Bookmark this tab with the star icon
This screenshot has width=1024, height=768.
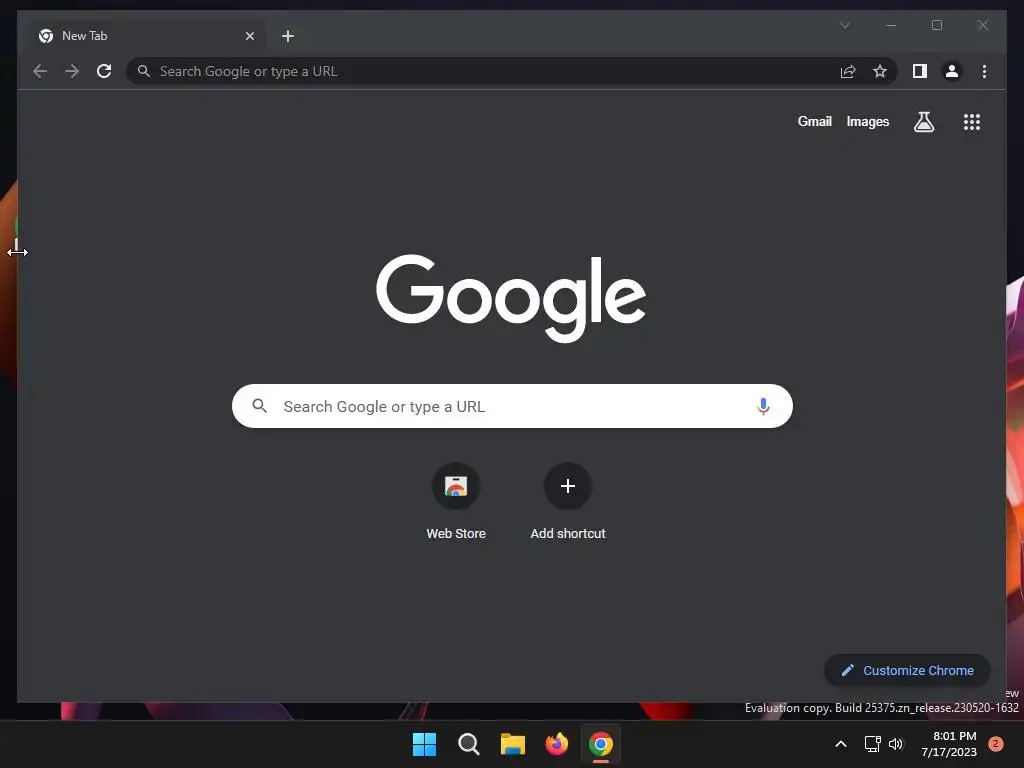[880, 71]
